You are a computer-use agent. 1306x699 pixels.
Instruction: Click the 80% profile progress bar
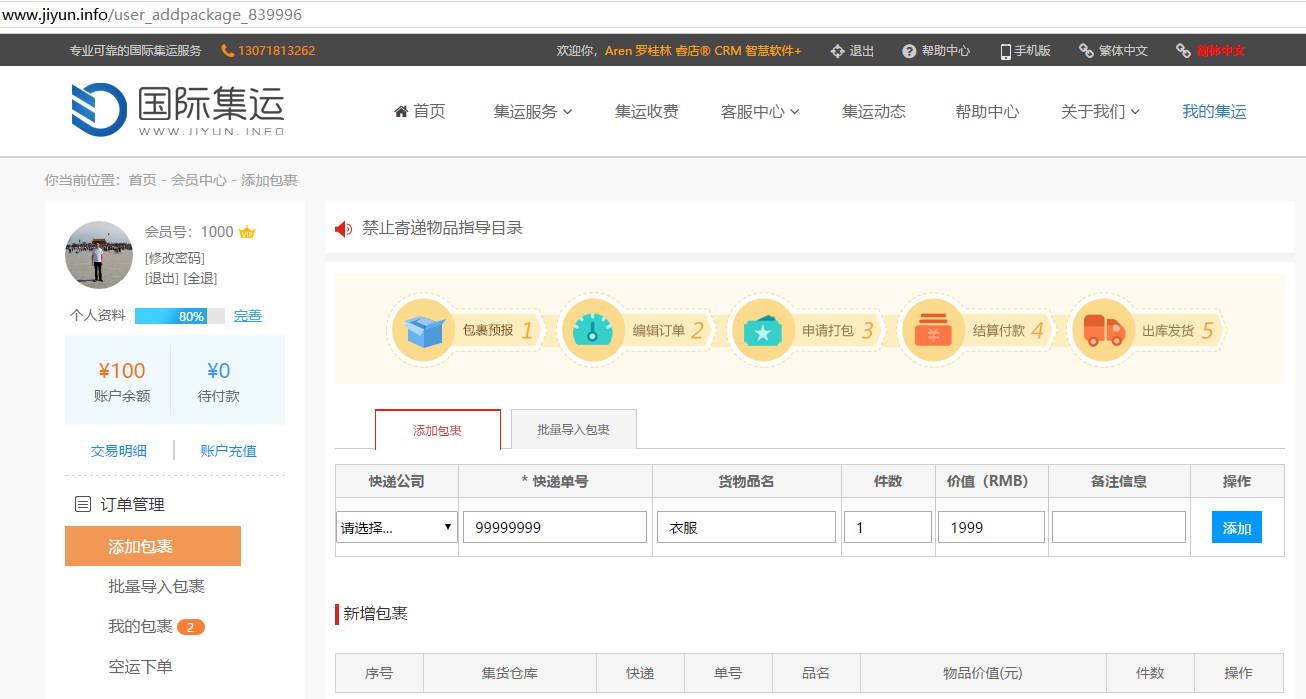(179, 316)
